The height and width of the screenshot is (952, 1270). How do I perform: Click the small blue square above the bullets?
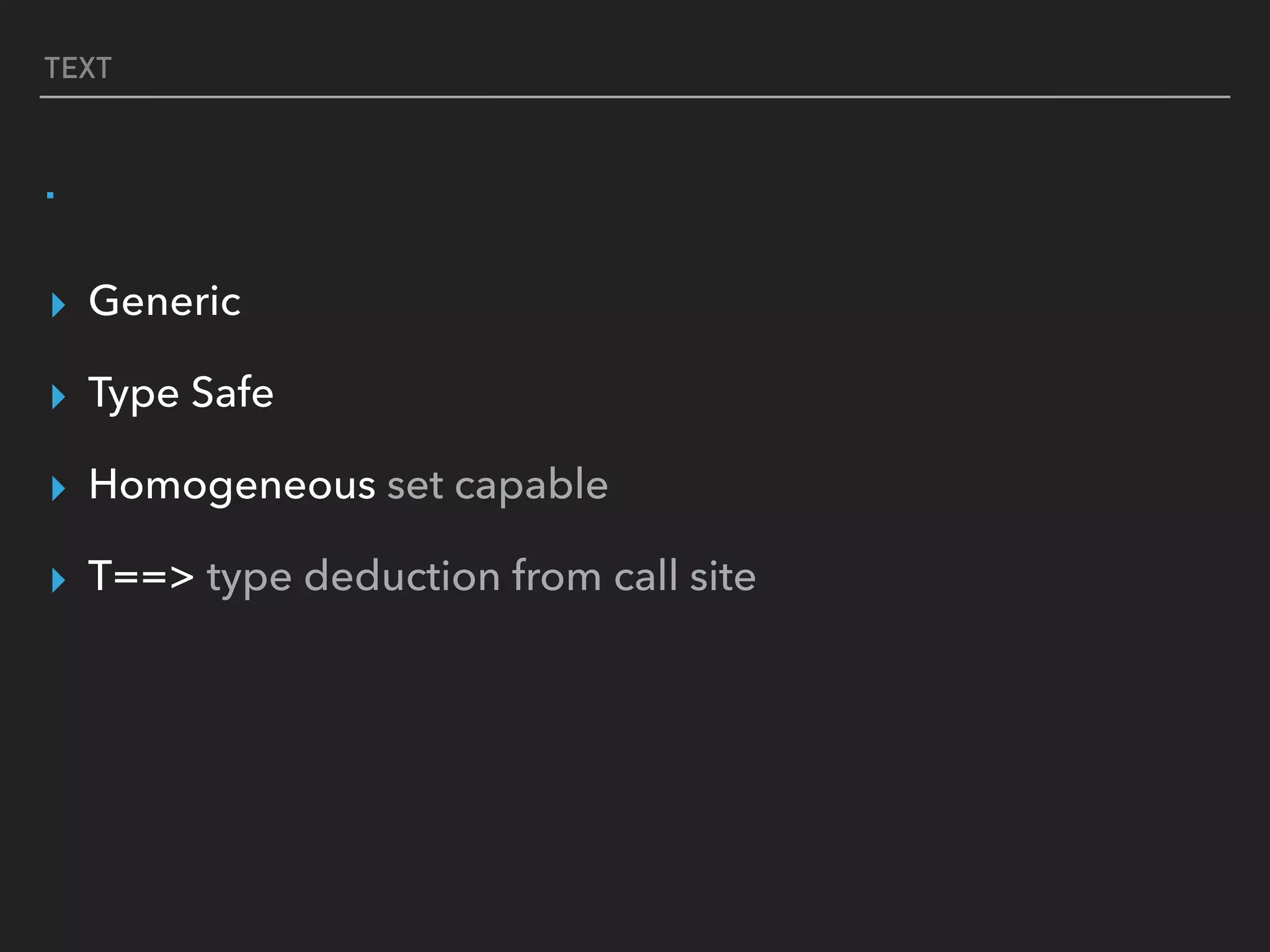50,195
